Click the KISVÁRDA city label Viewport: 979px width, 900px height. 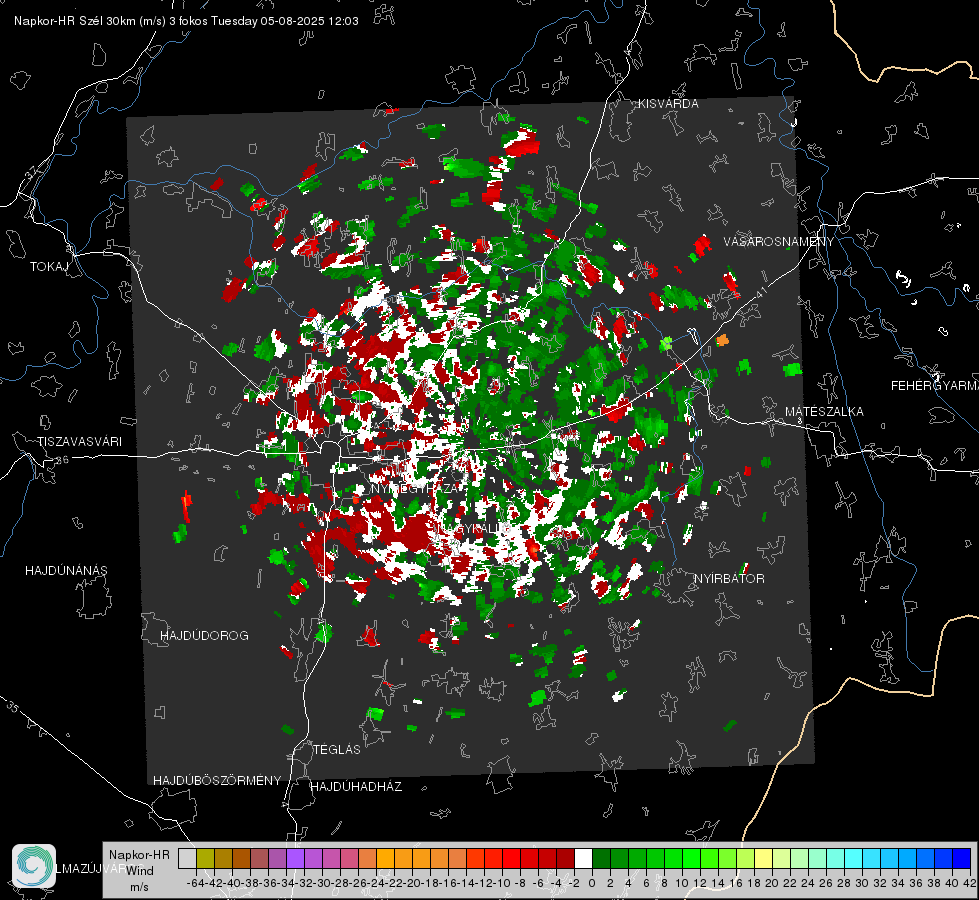click(x=668, y=104)
